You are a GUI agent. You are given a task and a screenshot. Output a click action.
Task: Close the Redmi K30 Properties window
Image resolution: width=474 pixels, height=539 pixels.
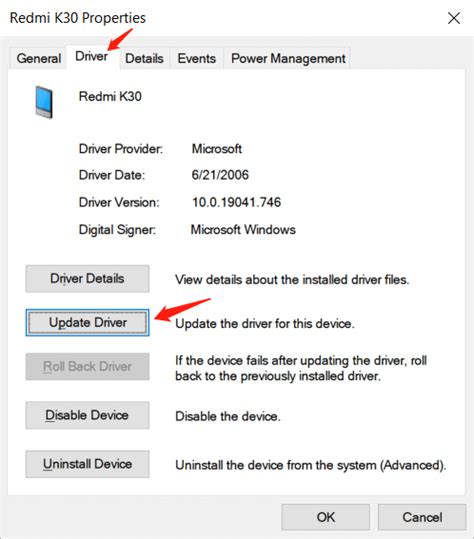[x=454, y=18]
